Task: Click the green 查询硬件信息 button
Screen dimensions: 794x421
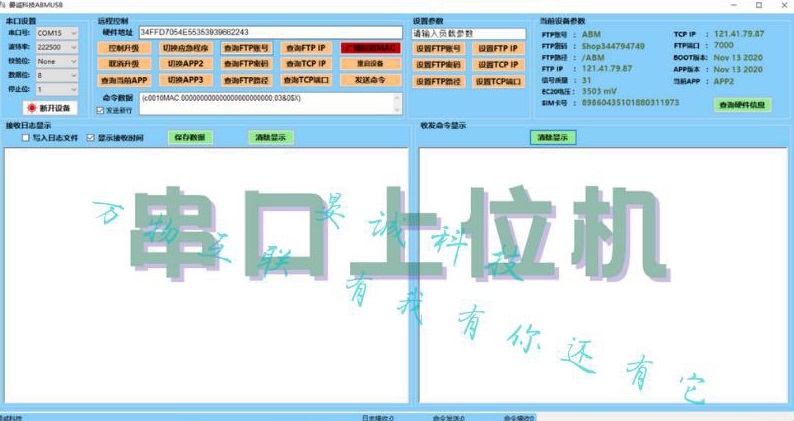Action: coord(742,105)
